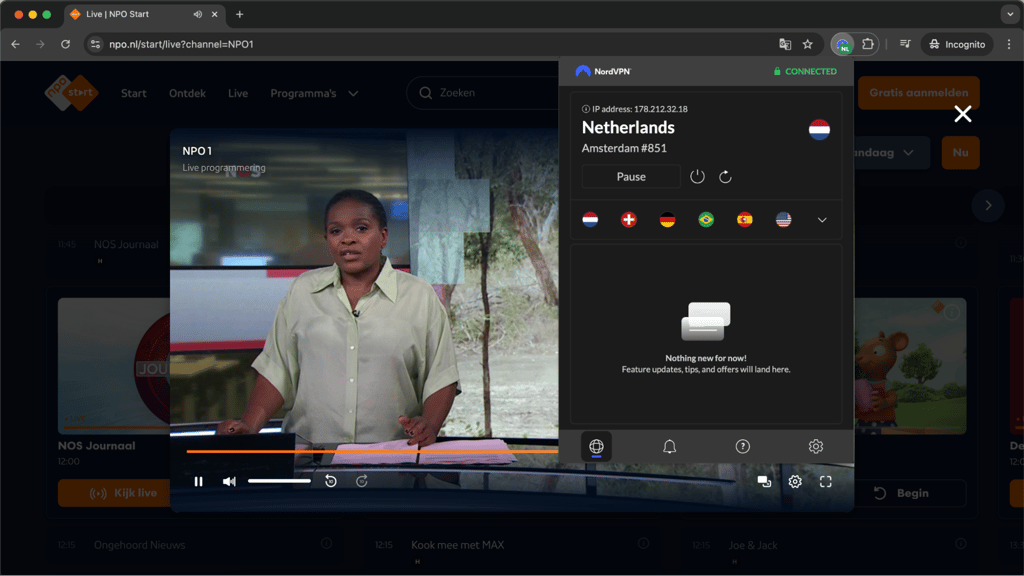Image resolution: width=1024 pixels, height=576 pixels.
Task: Rewind the video ten seconds
Action: pyautogui.click(x=331, y=481)
